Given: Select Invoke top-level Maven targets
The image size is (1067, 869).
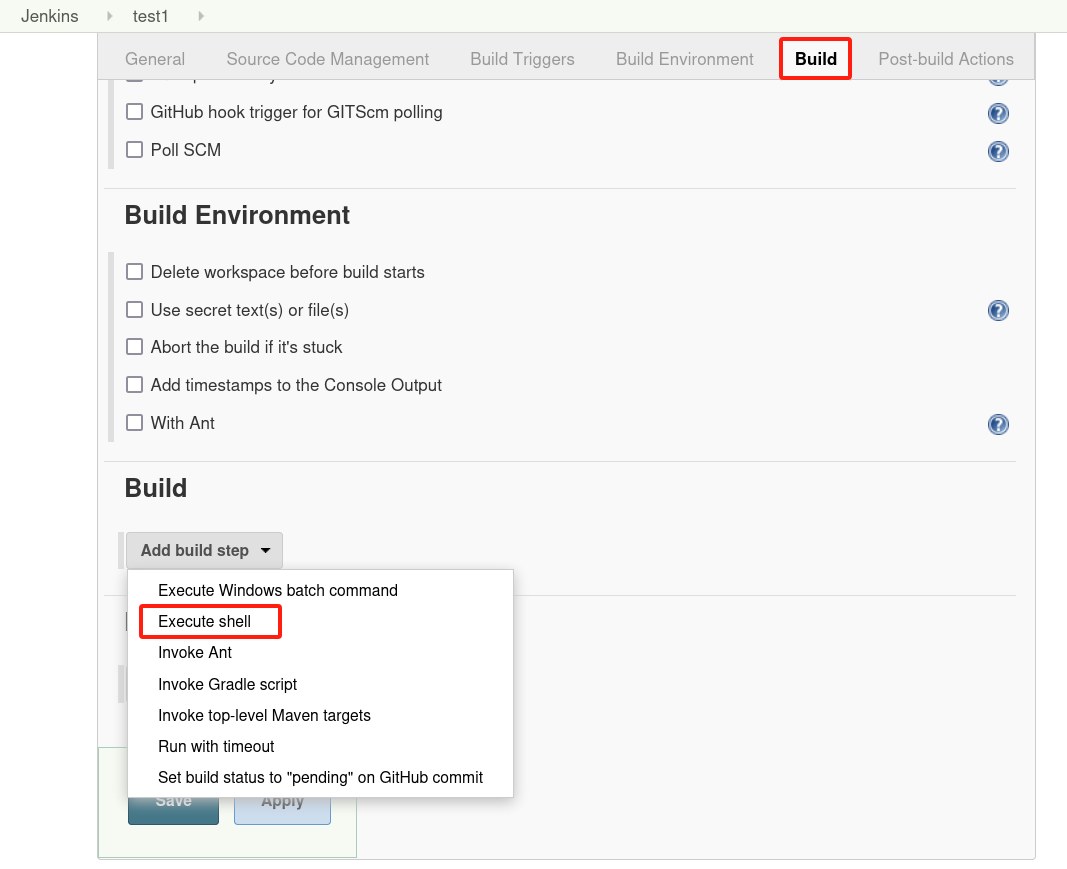Looking at the screenshot, I should point(264,715).
